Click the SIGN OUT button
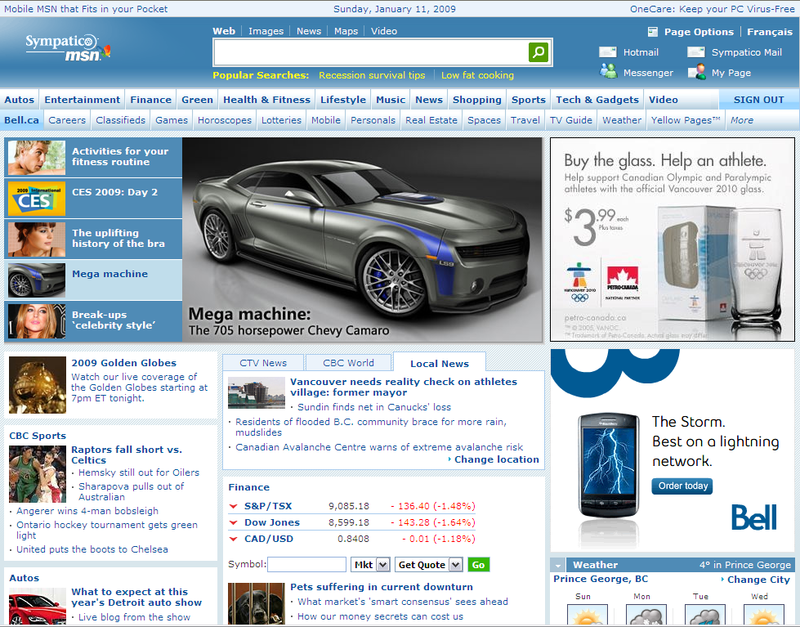The image size is (800, 627). pyautogui.click(x=759, y=99)
